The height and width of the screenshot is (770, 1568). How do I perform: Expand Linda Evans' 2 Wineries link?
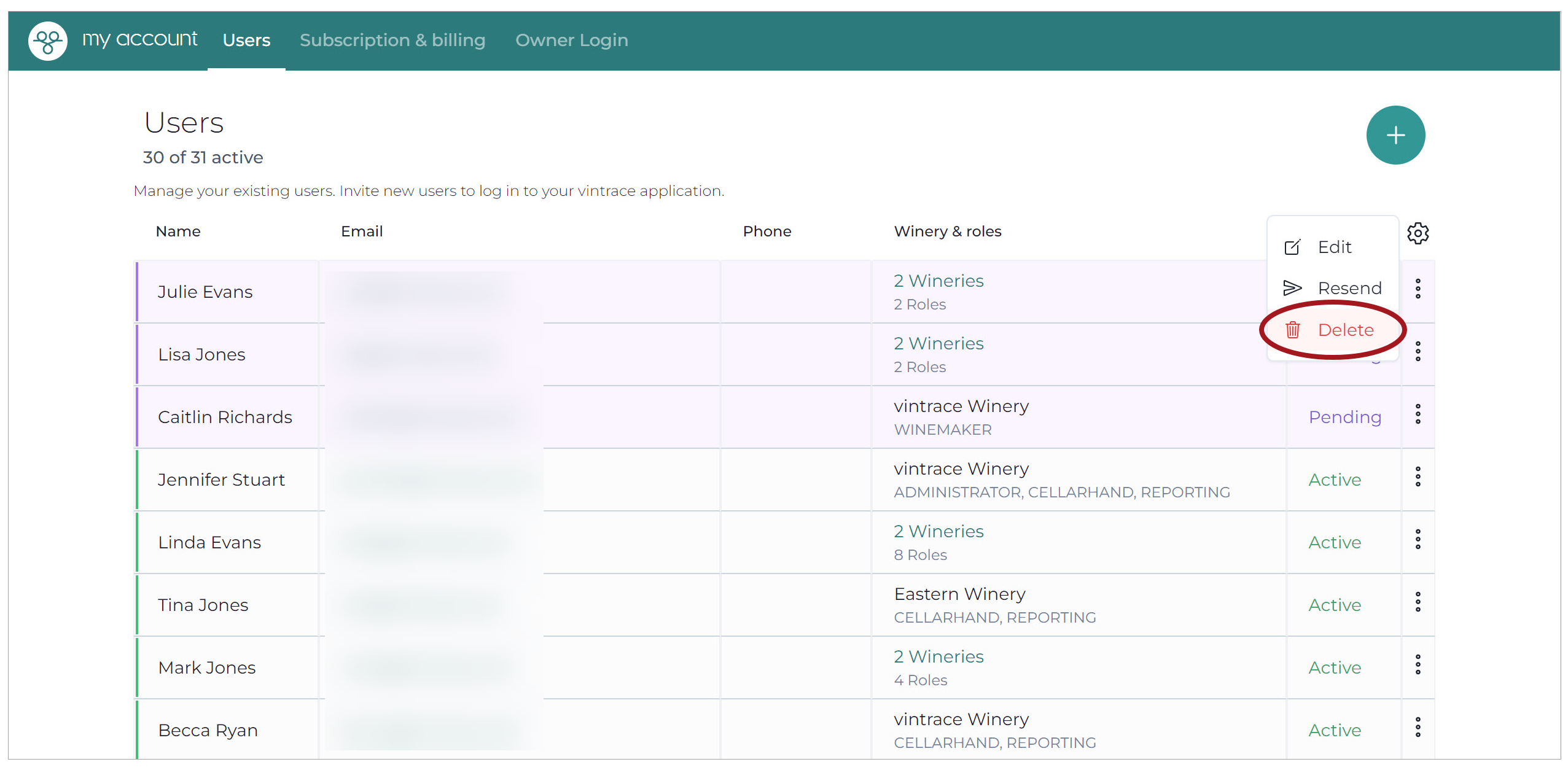[938, 531]
